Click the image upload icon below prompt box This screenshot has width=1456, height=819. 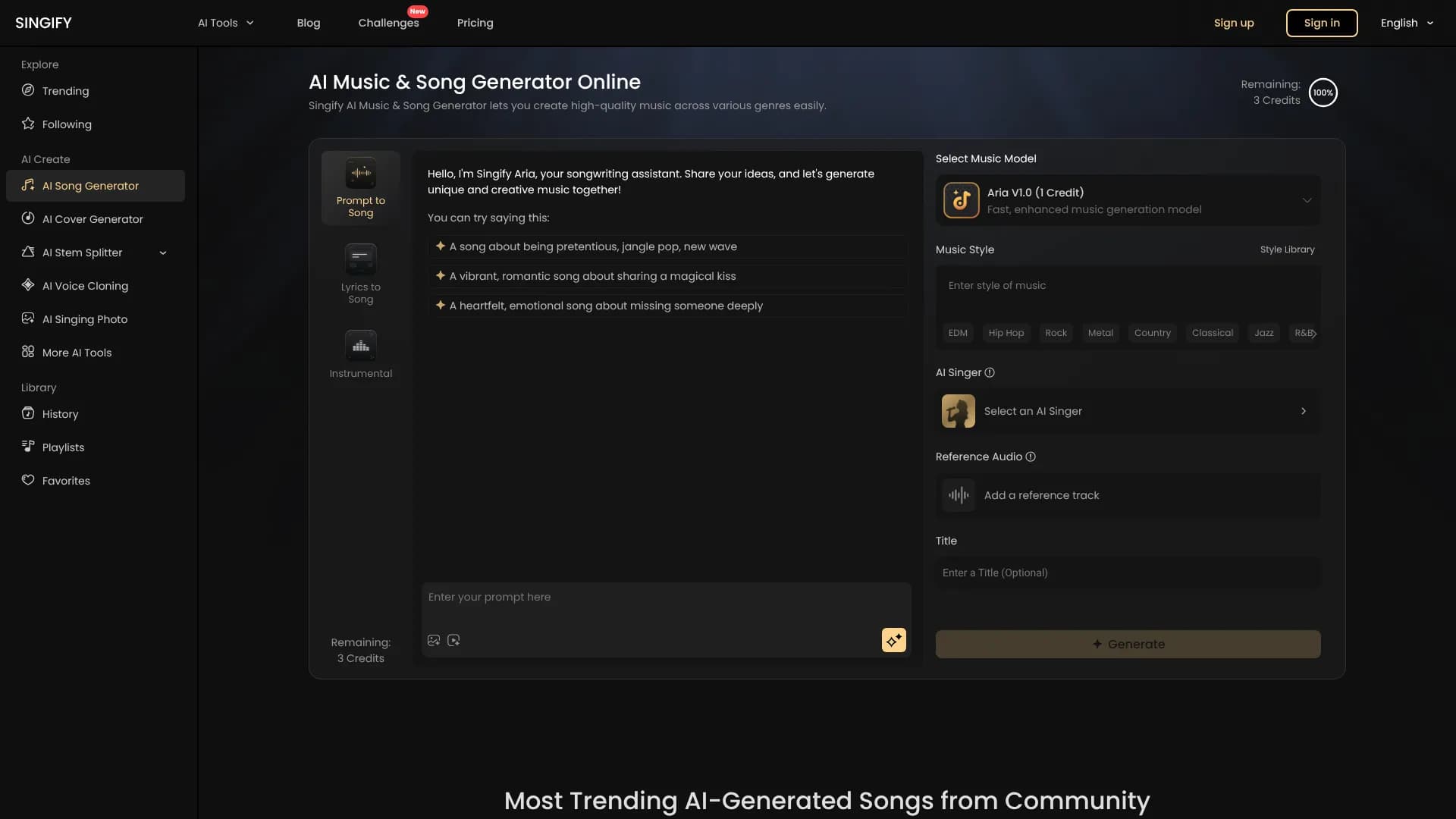434,640
